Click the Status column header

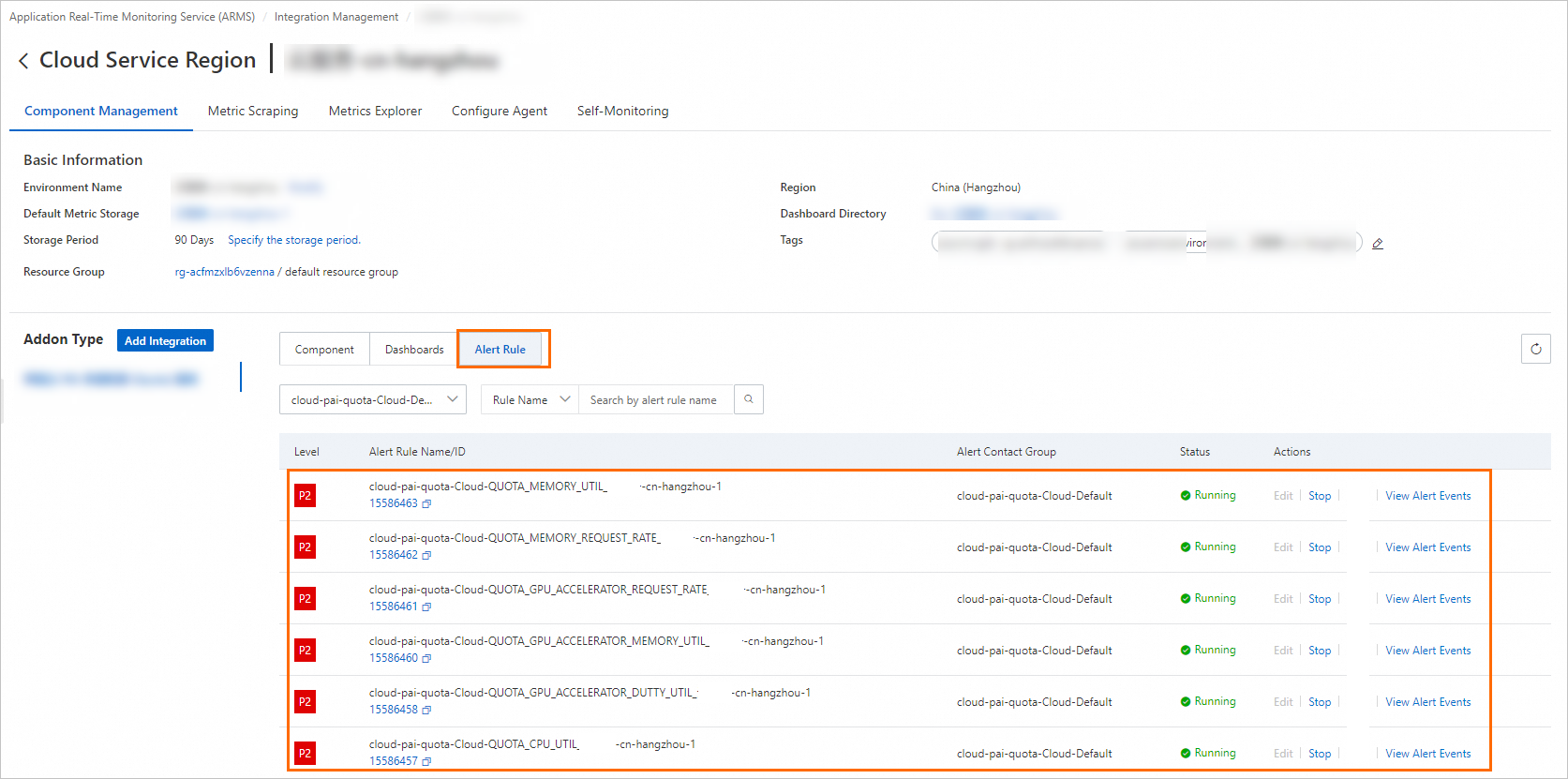point(1194,452)
